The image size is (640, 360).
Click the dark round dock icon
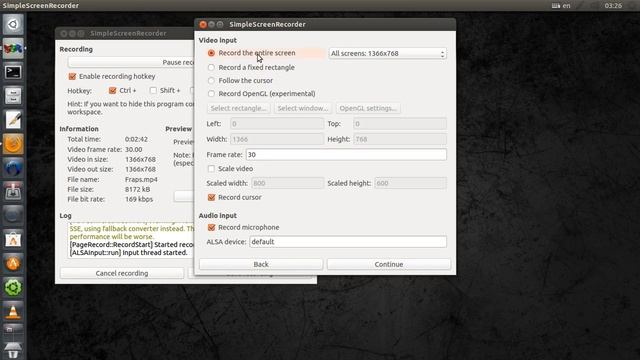pos(13,216)
